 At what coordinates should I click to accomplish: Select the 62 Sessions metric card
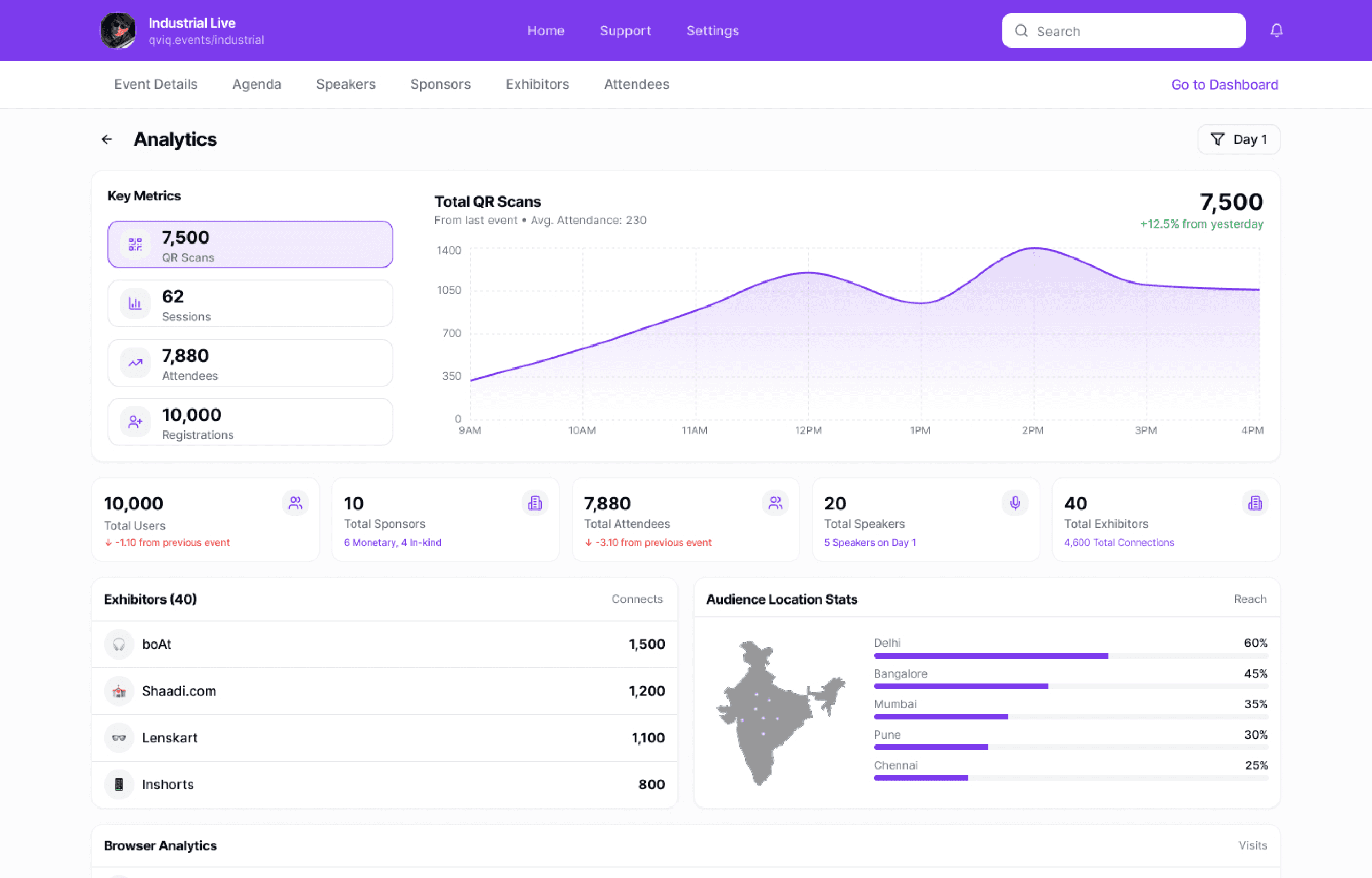[x=250, y=304]
